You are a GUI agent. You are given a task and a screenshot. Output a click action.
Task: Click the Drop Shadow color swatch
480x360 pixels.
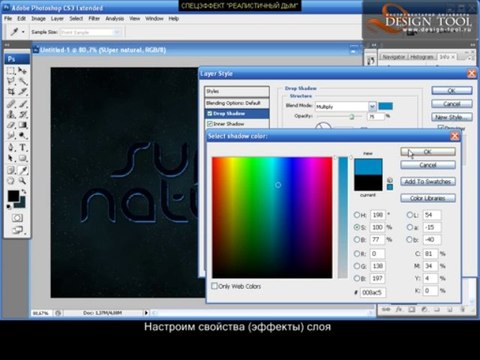coord(386,106)
